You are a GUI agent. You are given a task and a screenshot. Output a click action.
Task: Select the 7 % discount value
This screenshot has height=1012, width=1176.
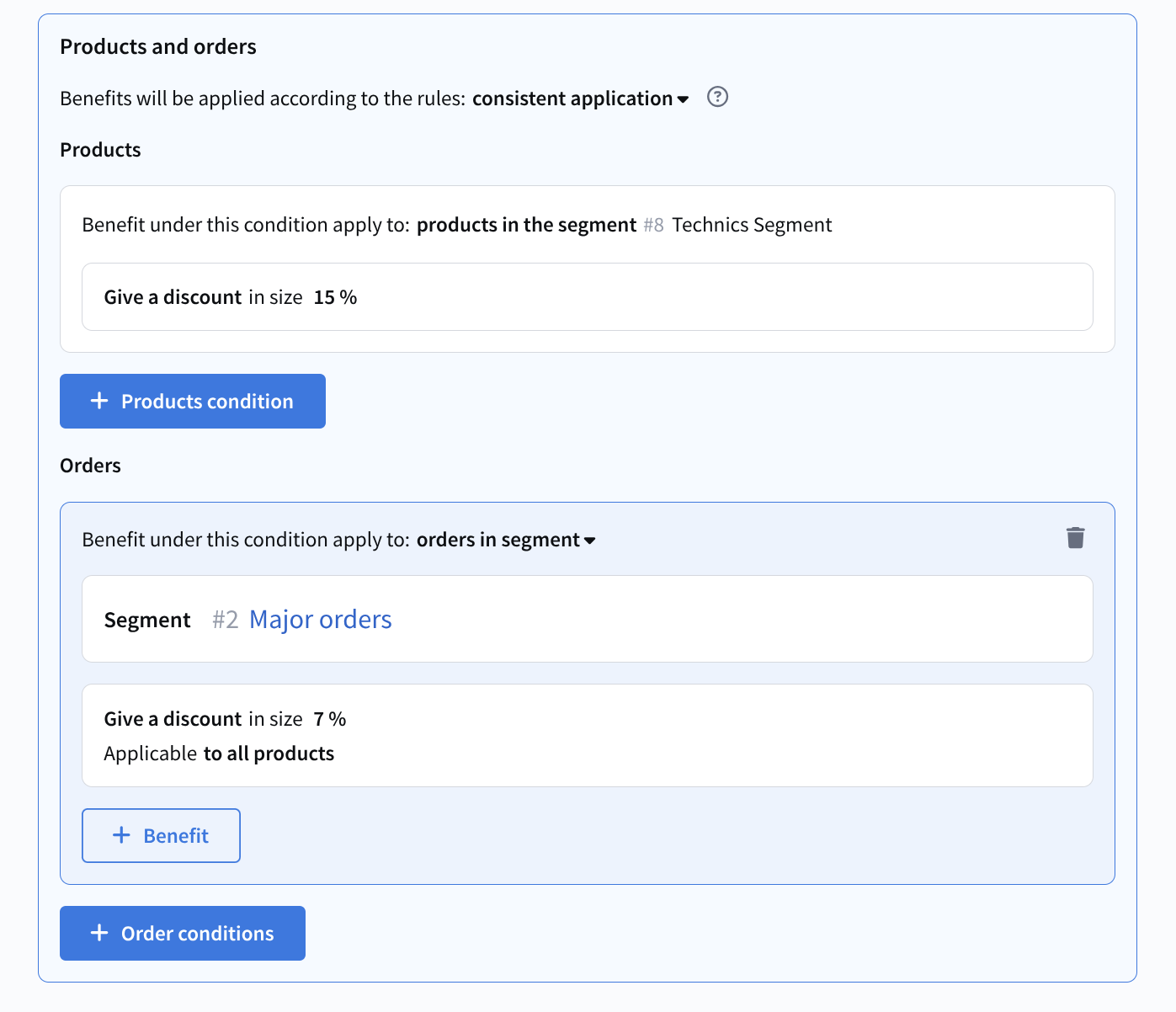click(x=330, y=719)
